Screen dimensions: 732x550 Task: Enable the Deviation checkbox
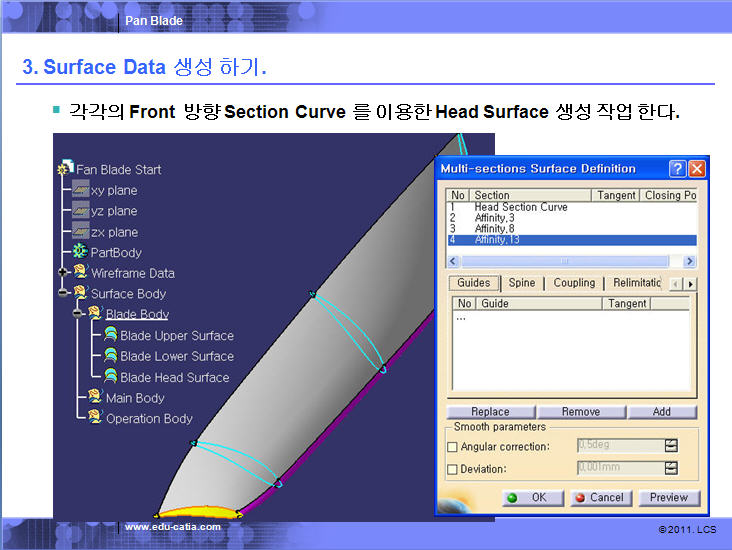(x=453, y=469)
